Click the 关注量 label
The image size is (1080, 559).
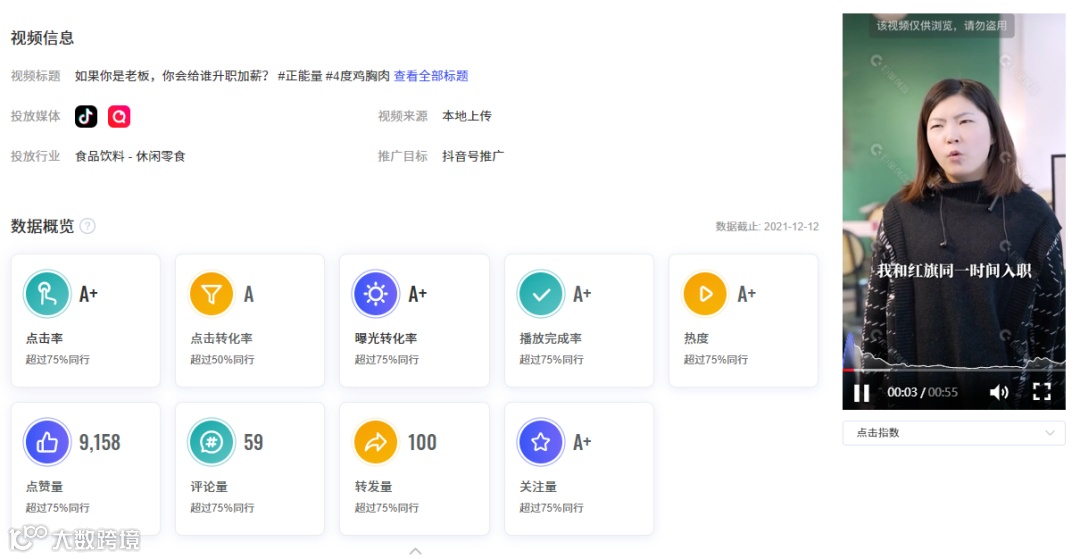(539, 487)
